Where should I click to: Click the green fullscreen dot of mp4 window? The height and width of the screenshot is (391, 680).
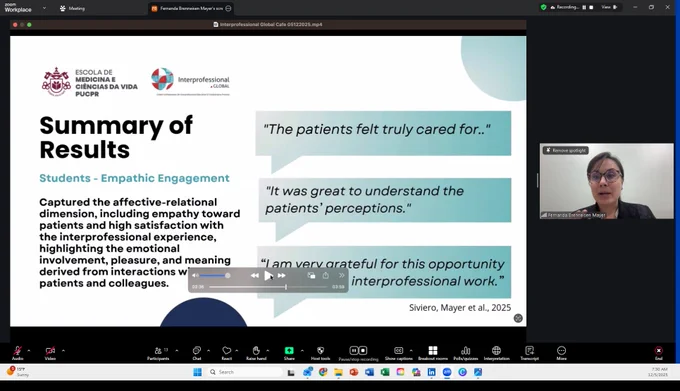point(29,25)
